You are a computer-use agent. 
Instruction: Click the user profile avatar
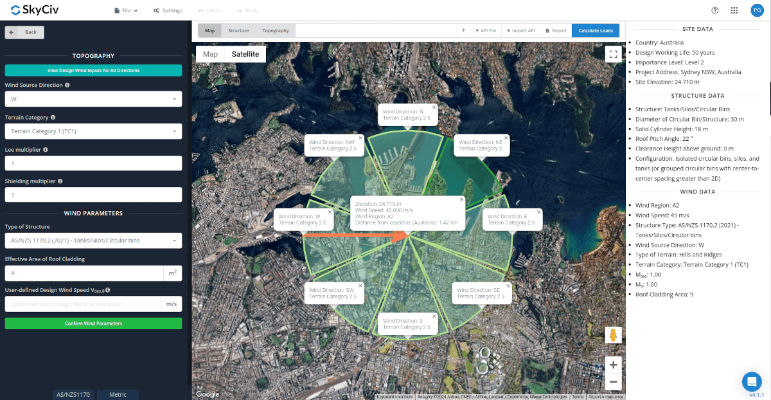756,9
